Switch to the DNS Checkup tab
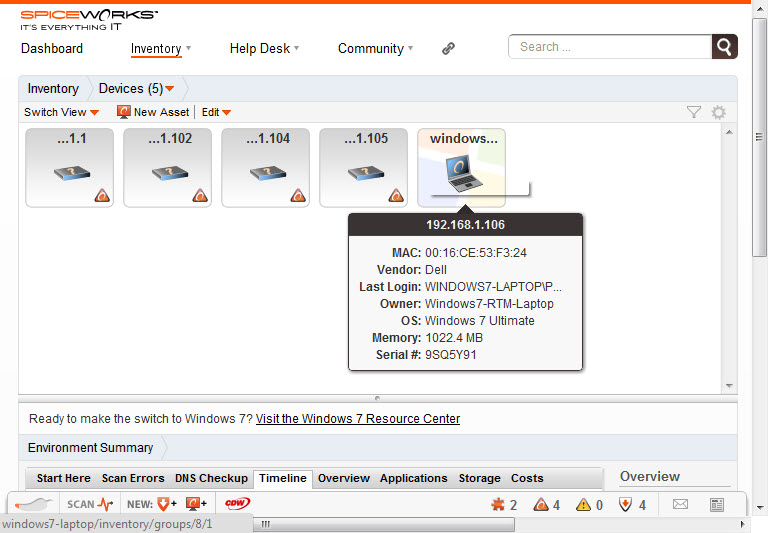This screenshot has width=768, height=533. click(x=211, y=478)
